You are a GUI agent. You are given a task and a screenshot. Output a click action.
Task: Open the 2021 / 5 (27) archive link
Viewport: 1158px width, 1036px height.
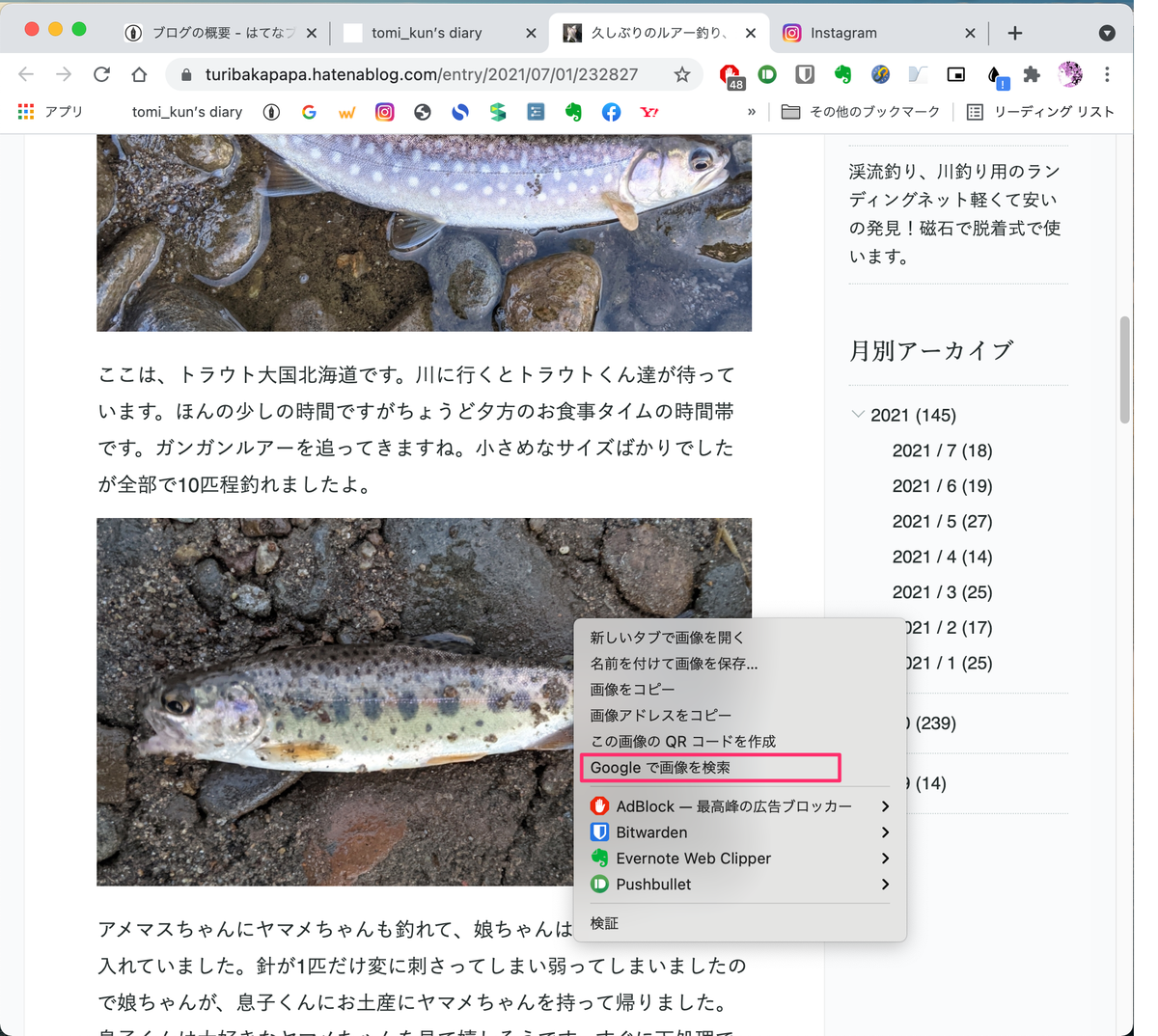coord(942,522)
